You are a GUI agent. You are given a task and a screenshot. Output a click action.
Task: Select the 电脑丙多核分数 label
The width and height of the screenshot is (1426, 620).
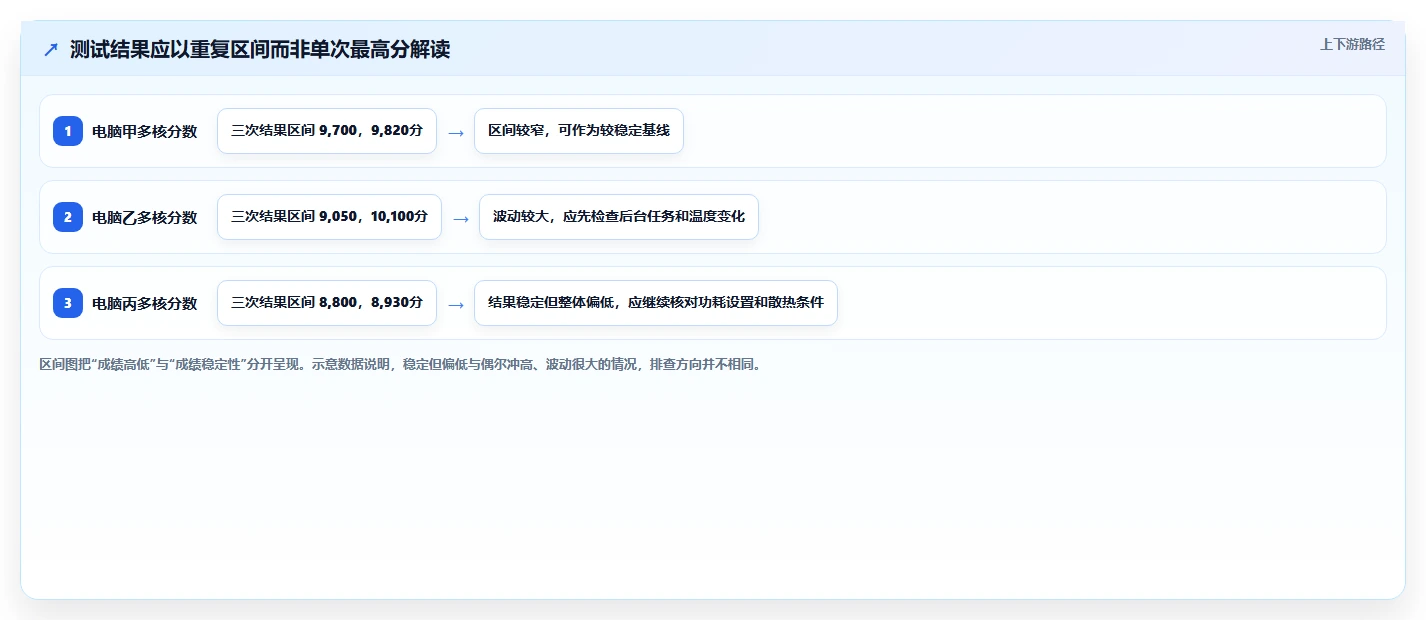click(x=145, y=303)
